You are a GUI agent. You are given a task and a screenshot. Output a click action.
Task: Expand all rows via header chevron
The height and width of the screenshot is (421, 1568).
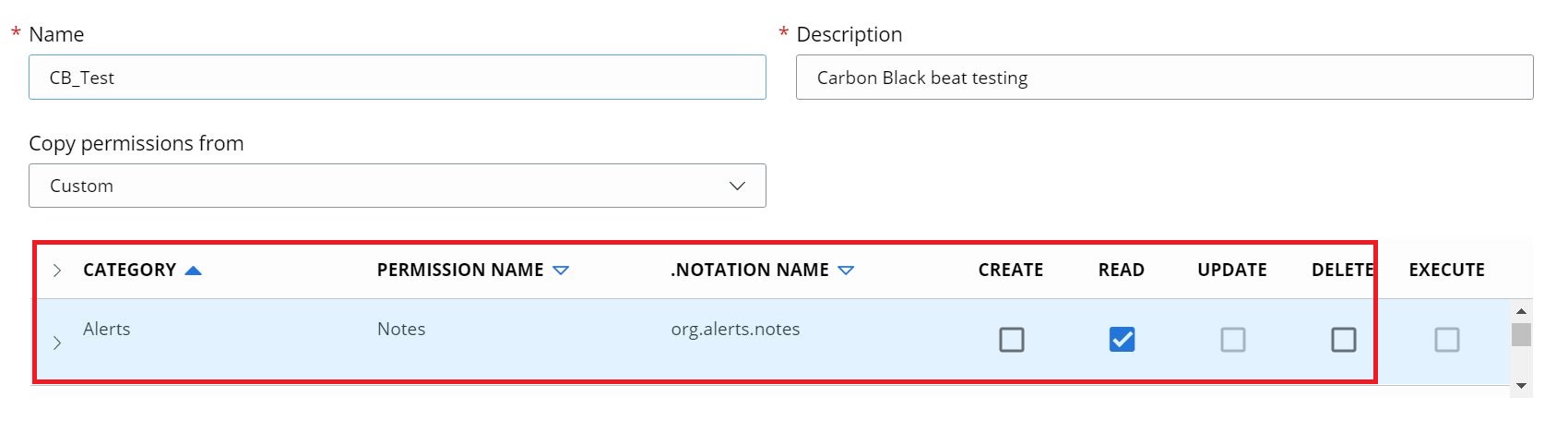click(x=57, y=271)
